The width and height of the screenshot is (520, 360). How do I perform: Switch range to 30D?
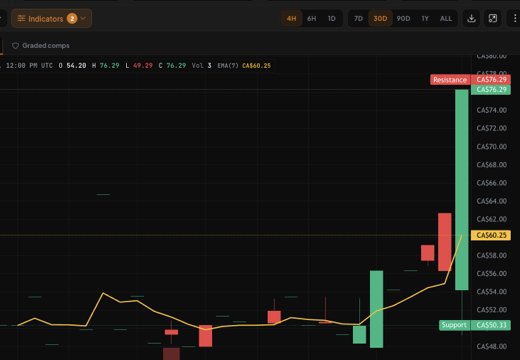pyautogui.click(x=380, y=18)
